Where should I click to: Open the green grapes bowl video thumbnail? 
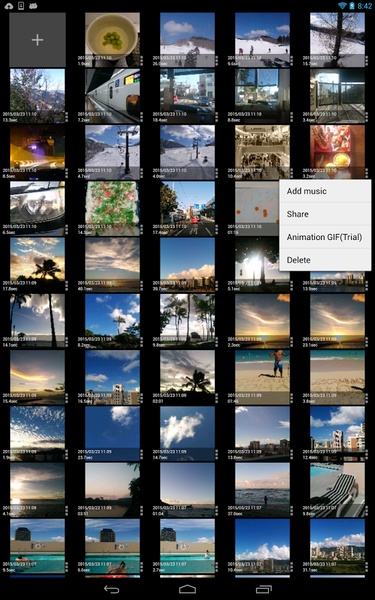pyautogui.click(x=112, y=40)
